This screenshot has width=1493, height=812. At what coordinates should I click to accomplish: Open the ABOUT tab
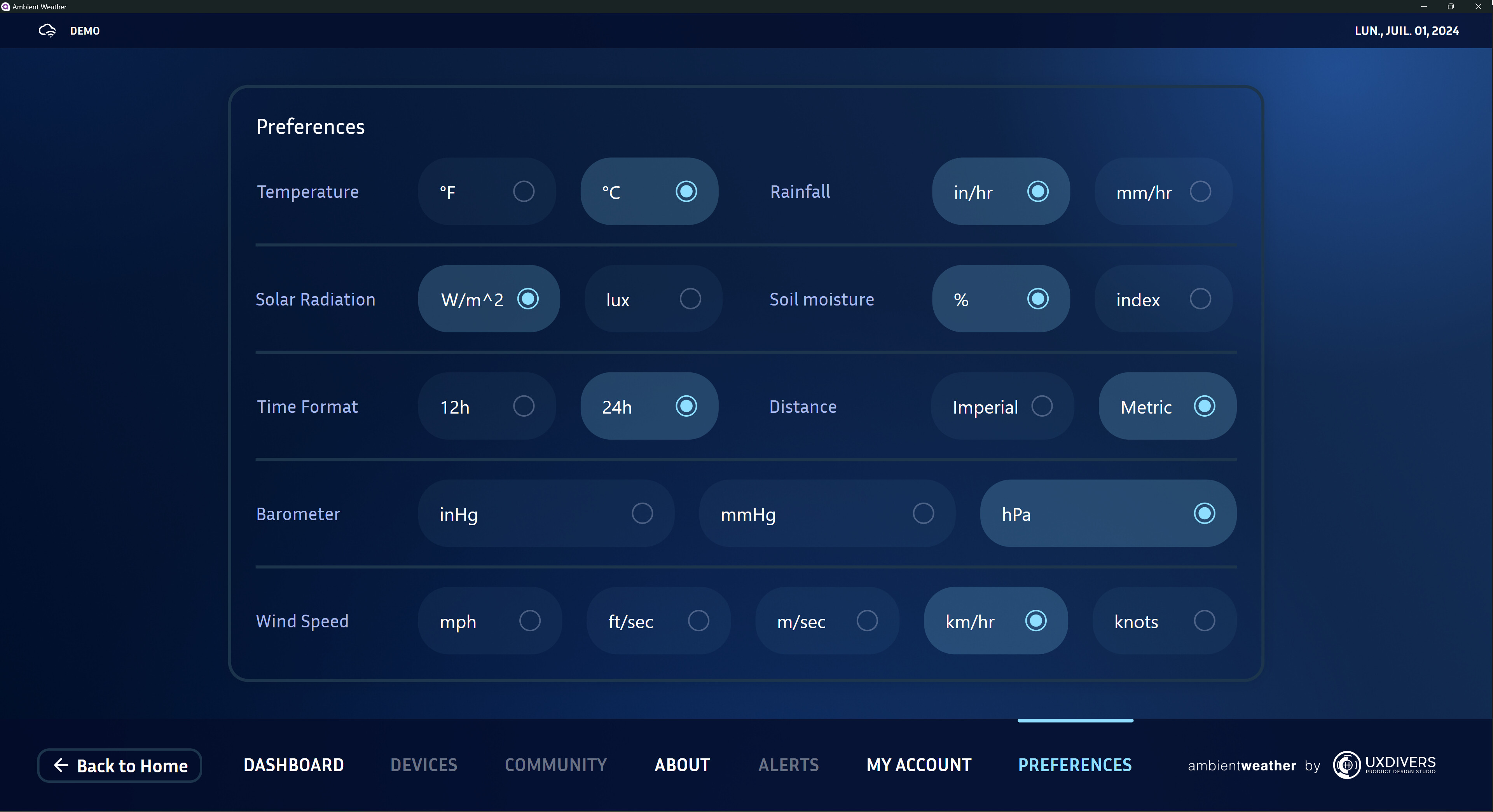coord(682,765)
